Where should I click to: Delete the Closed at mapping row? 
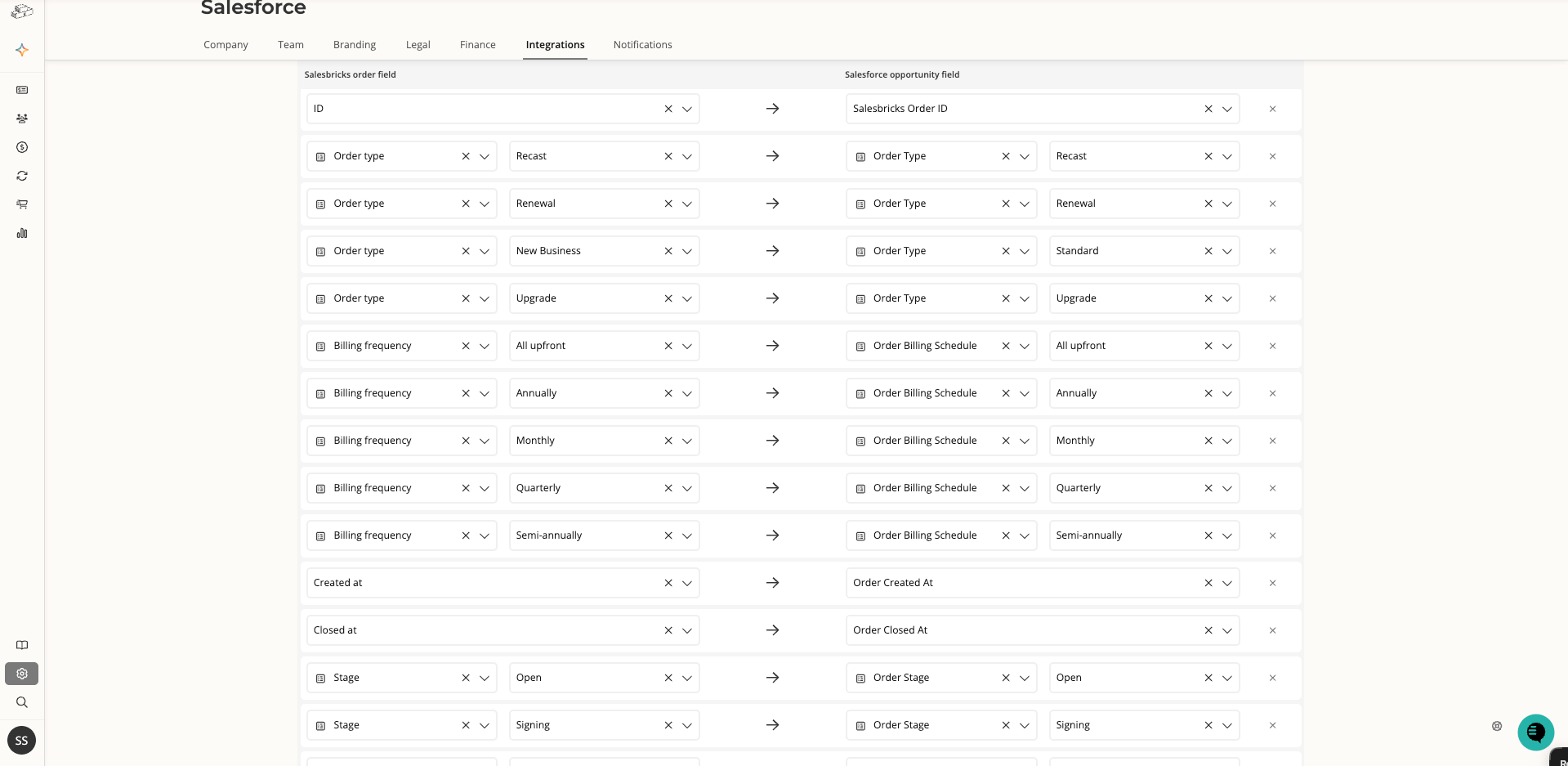coord(1272,630)
